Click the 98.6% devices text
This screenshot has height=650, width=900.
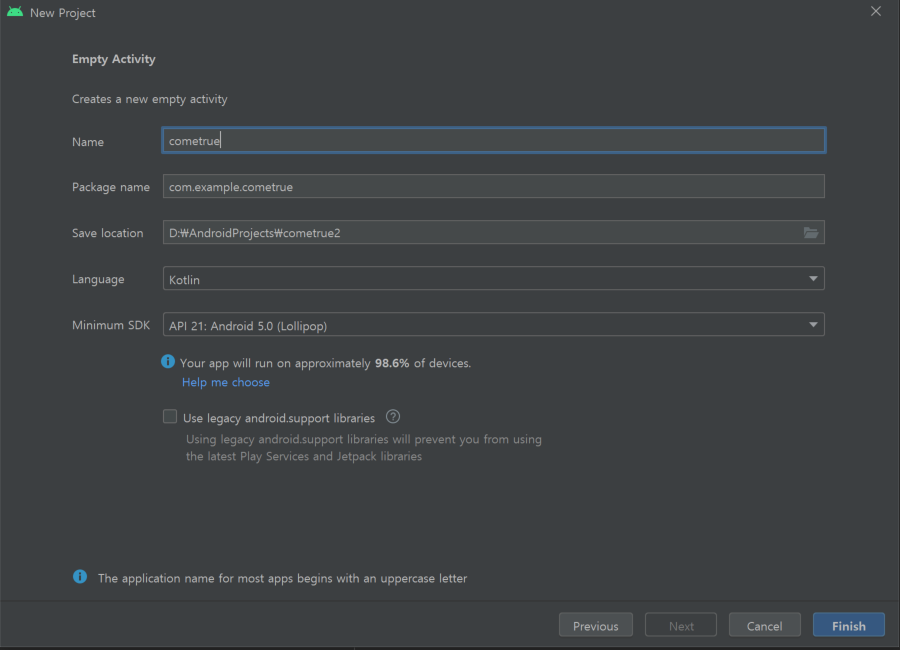pyautogui.click(x=325, y=363)
